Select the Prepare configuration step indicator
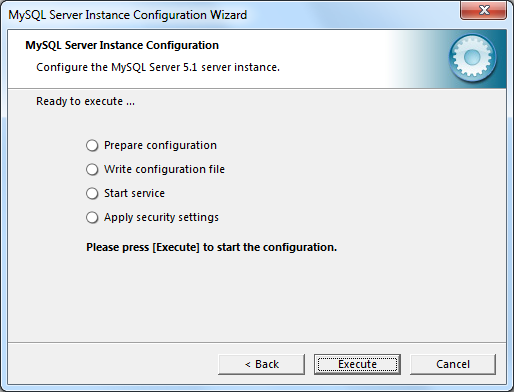 tap(92, 146)
